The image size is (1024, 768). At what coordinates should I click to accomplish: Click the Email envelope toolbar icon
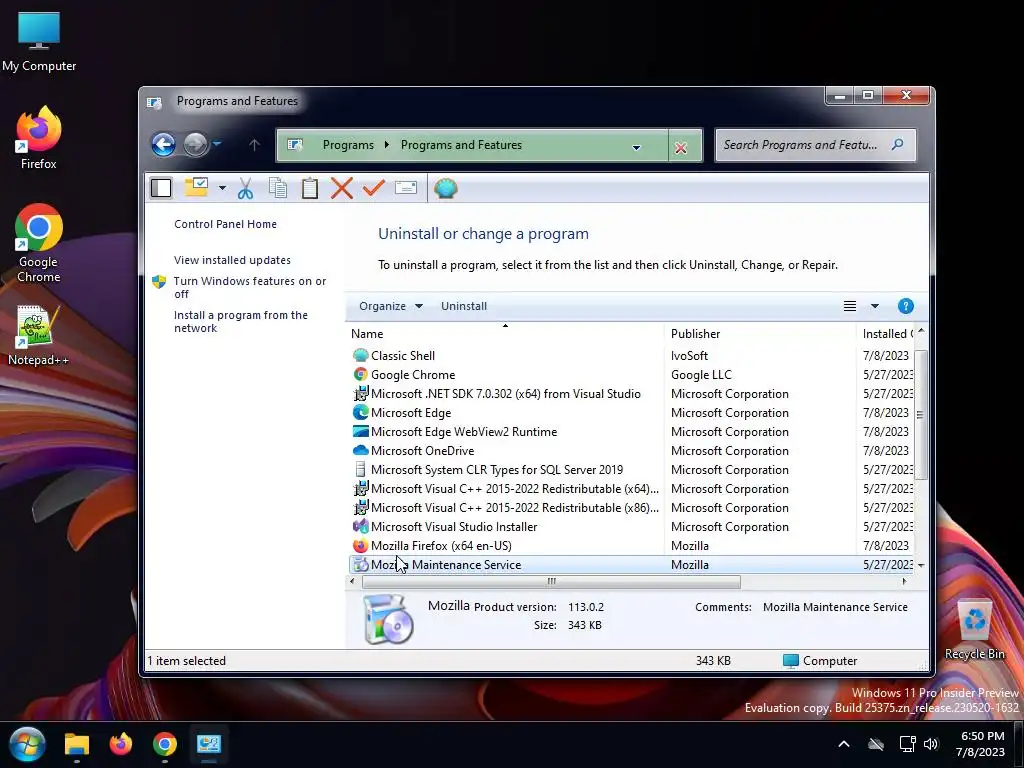tap(406, 188)
